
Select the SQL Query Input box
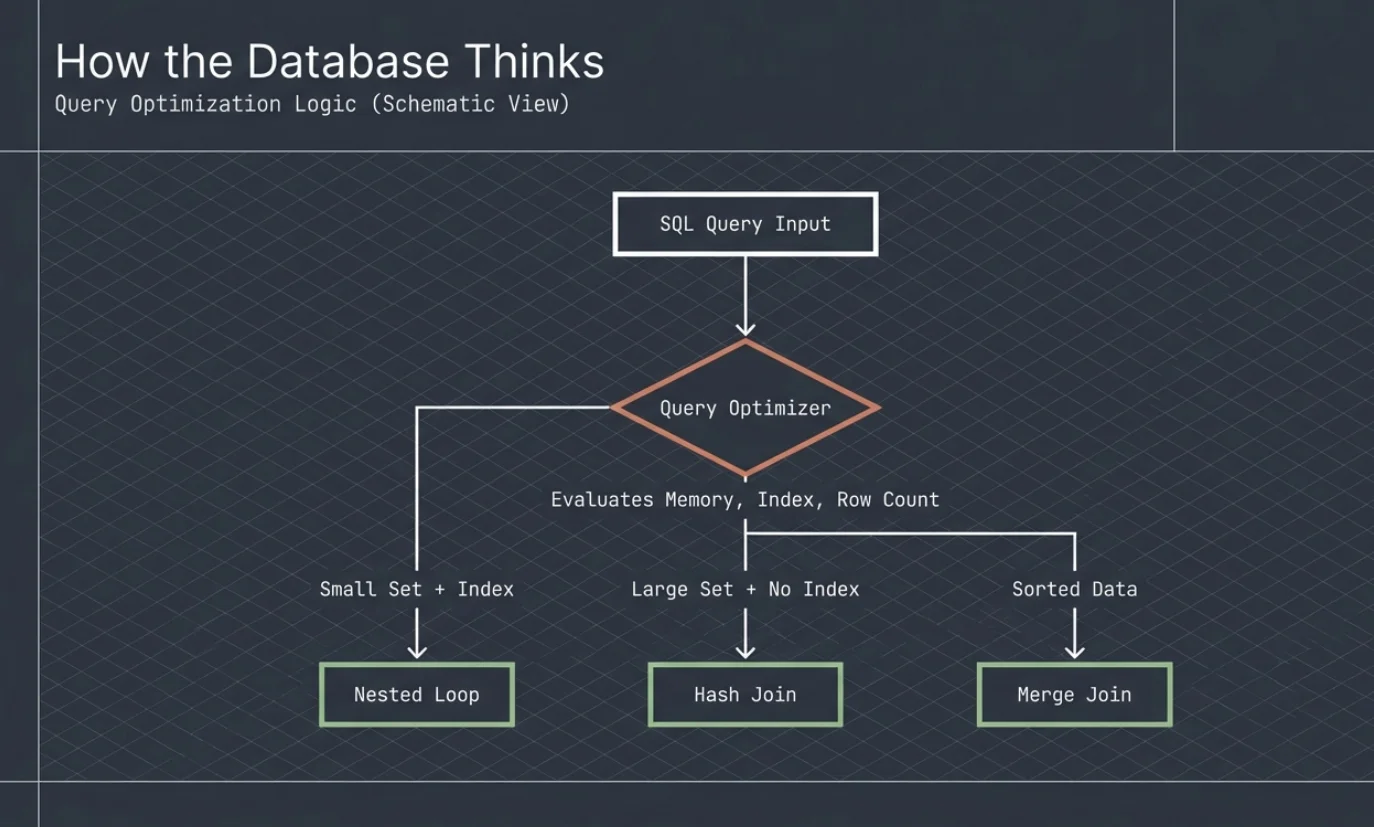[745, 224]
